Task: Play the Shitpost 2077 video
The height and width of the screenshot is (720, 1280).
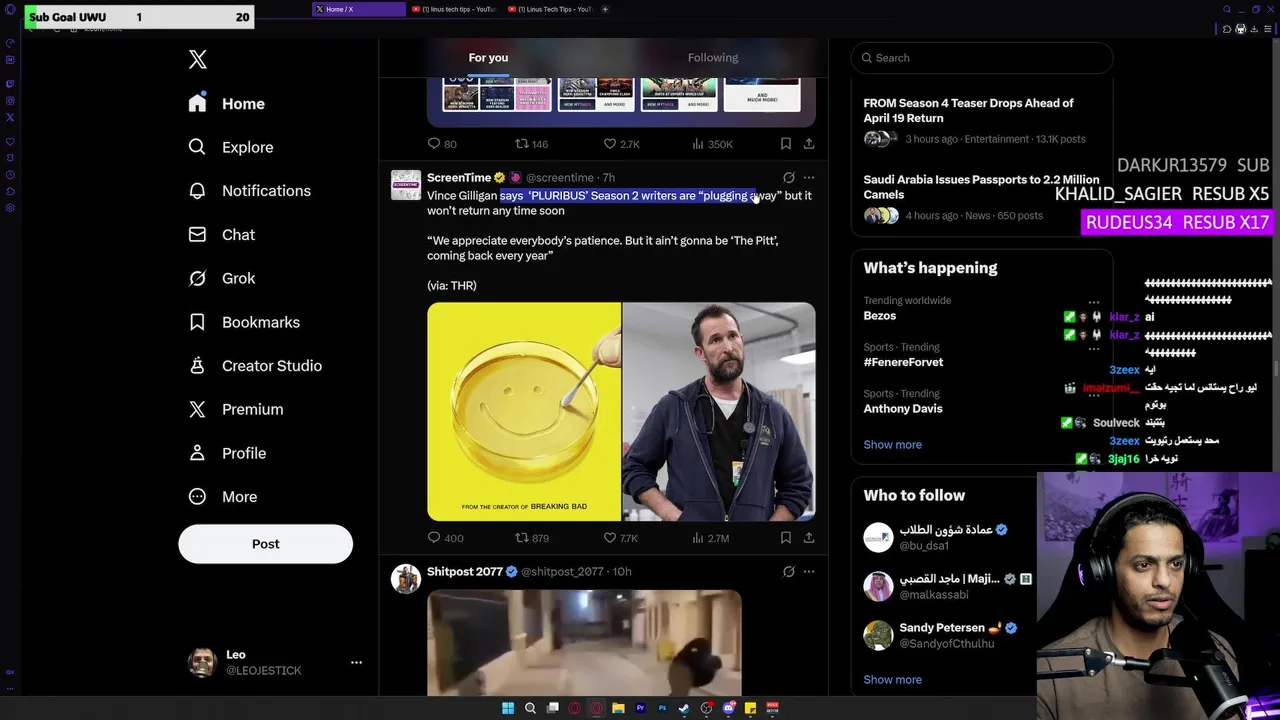Action: 584,642
